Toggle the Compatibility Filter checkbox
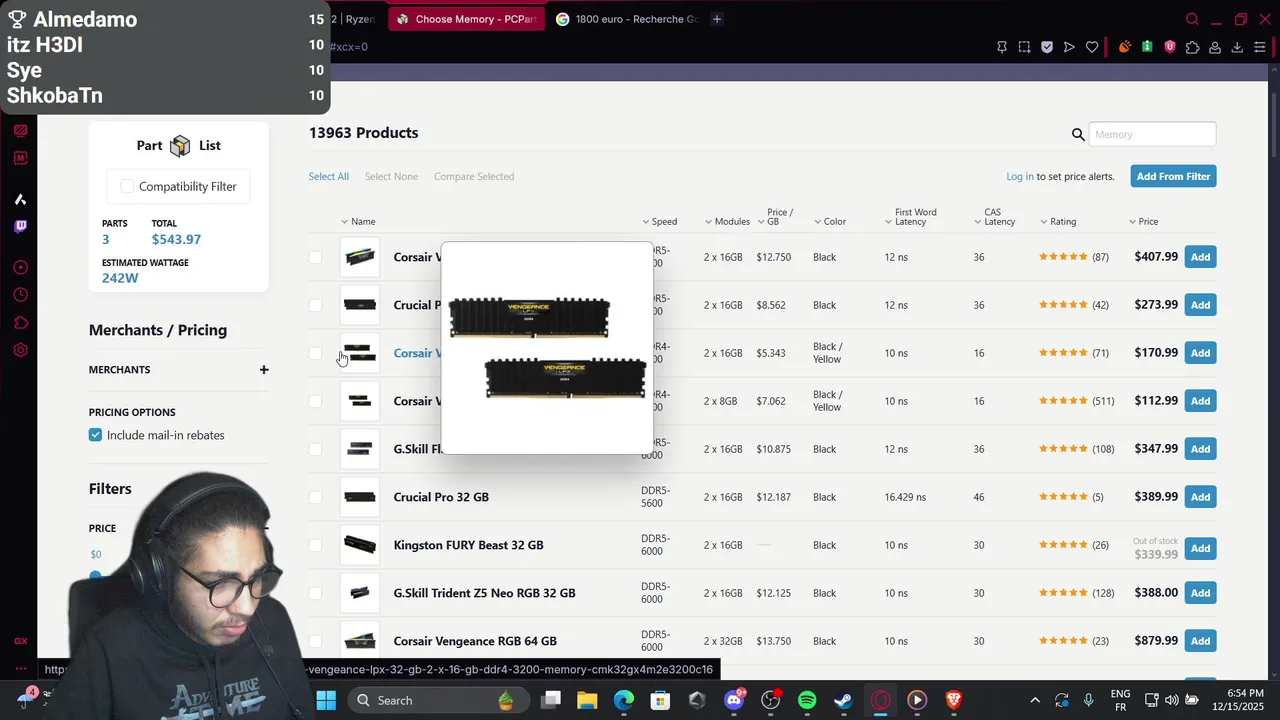The width and height of the screenshot is (1280, 720). [127, 186]
